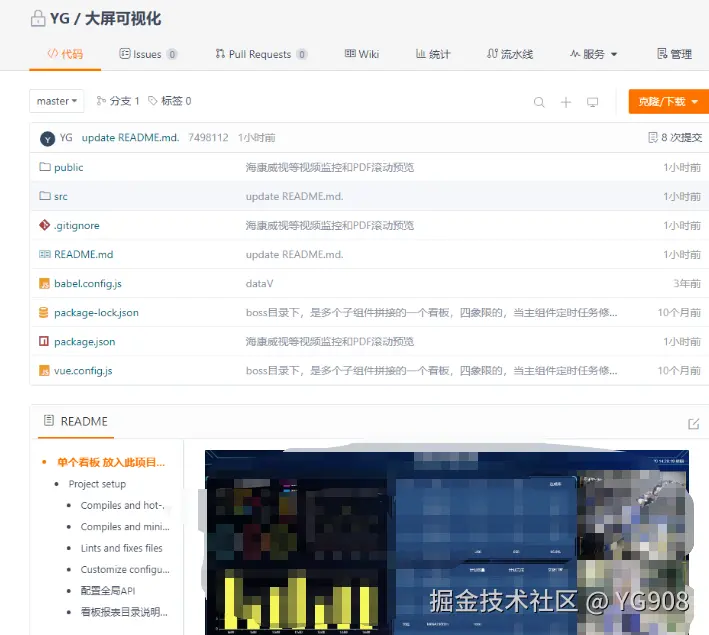
Task: Open commit hash 7498112
Action: coord(208,137)
